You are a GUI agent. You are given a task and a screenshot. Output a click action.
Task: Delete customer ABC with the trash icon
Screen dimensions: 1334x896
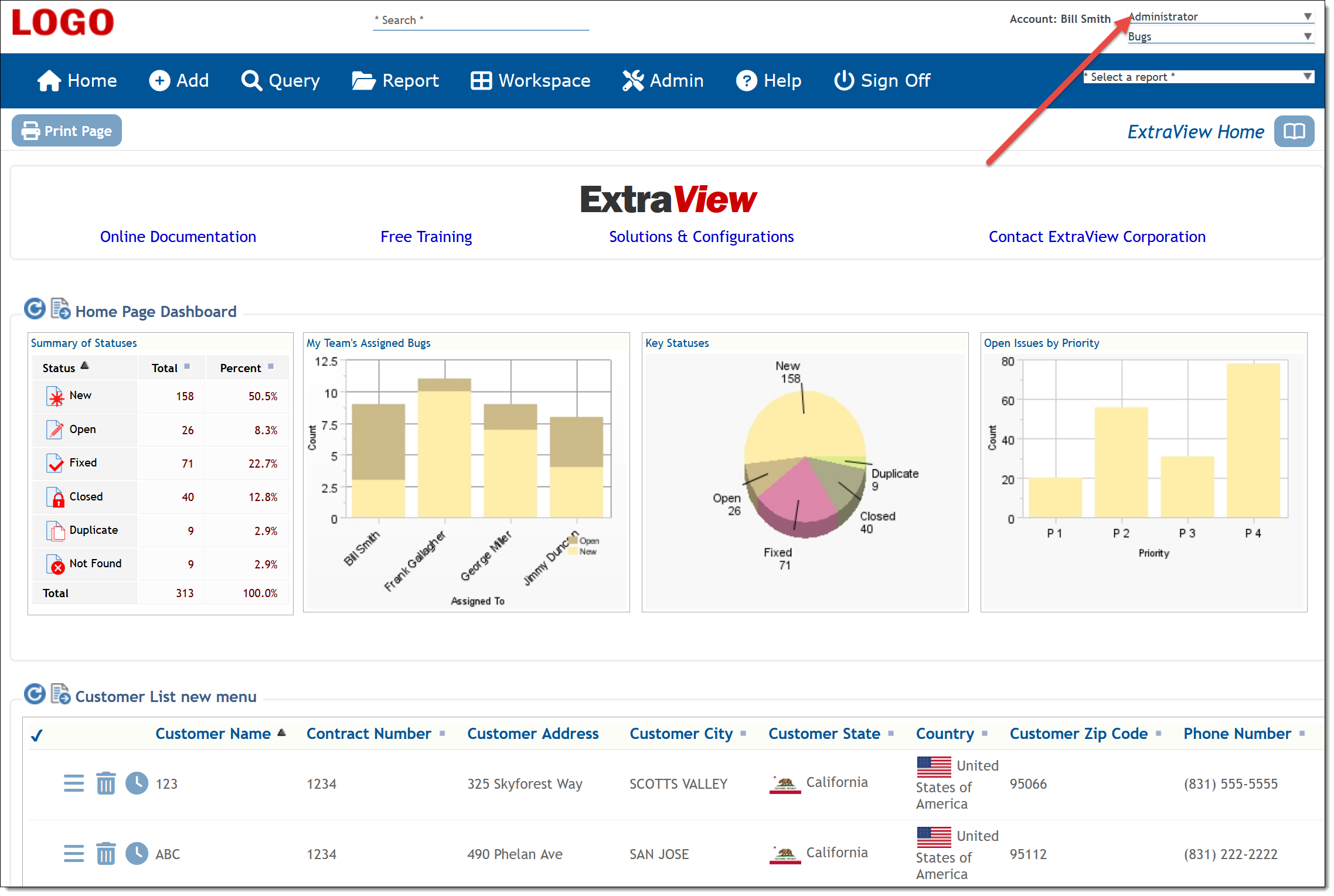pos(106,854)
